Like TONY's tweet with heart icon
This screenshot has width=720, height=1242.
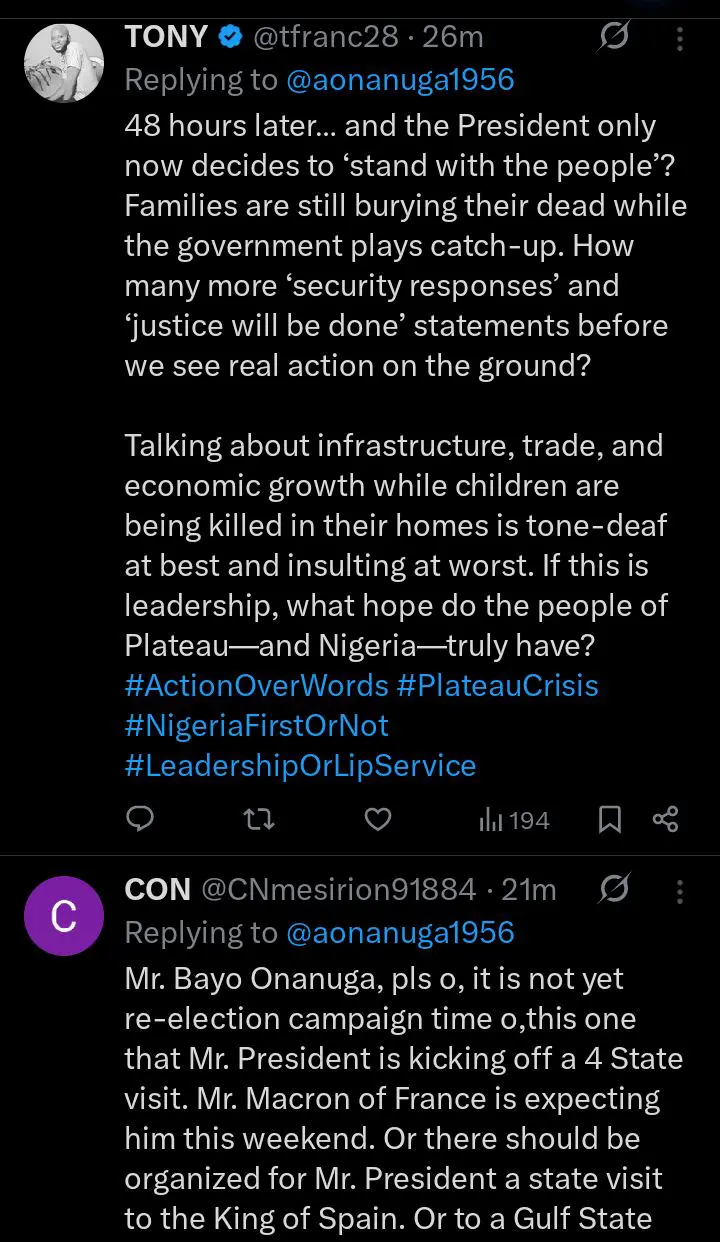377,820
